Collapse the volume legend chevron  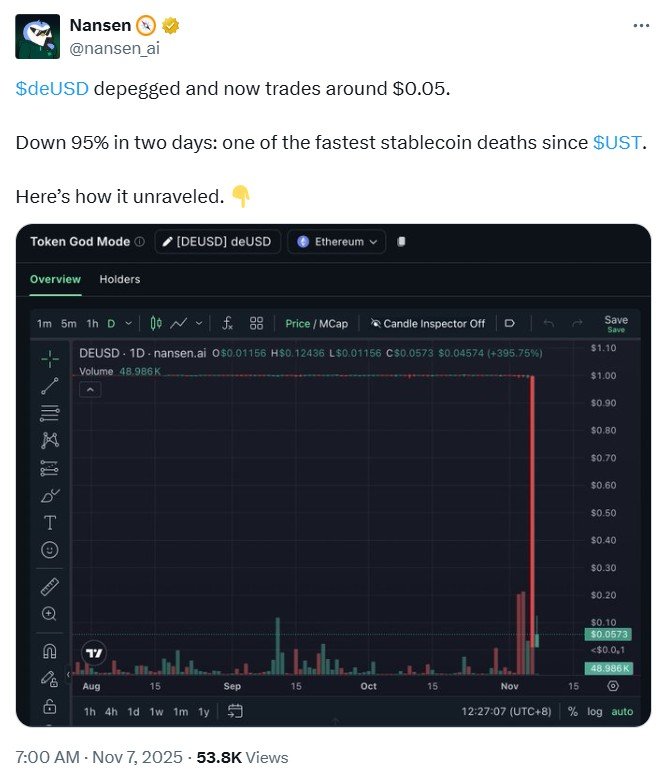[x=90, y=389]
